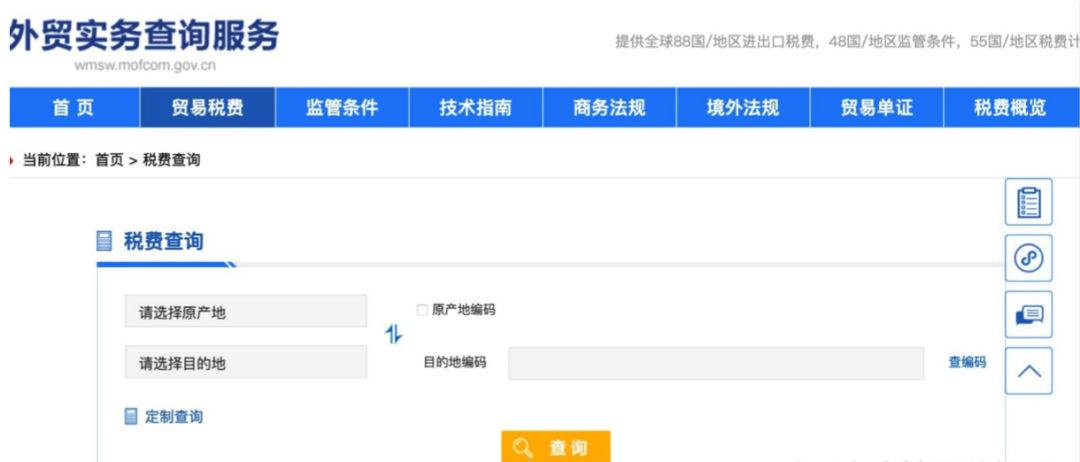Open the 请选择原产地 dropdown
This screenshot has width=1080, height=462.
(x=246, y=311)
